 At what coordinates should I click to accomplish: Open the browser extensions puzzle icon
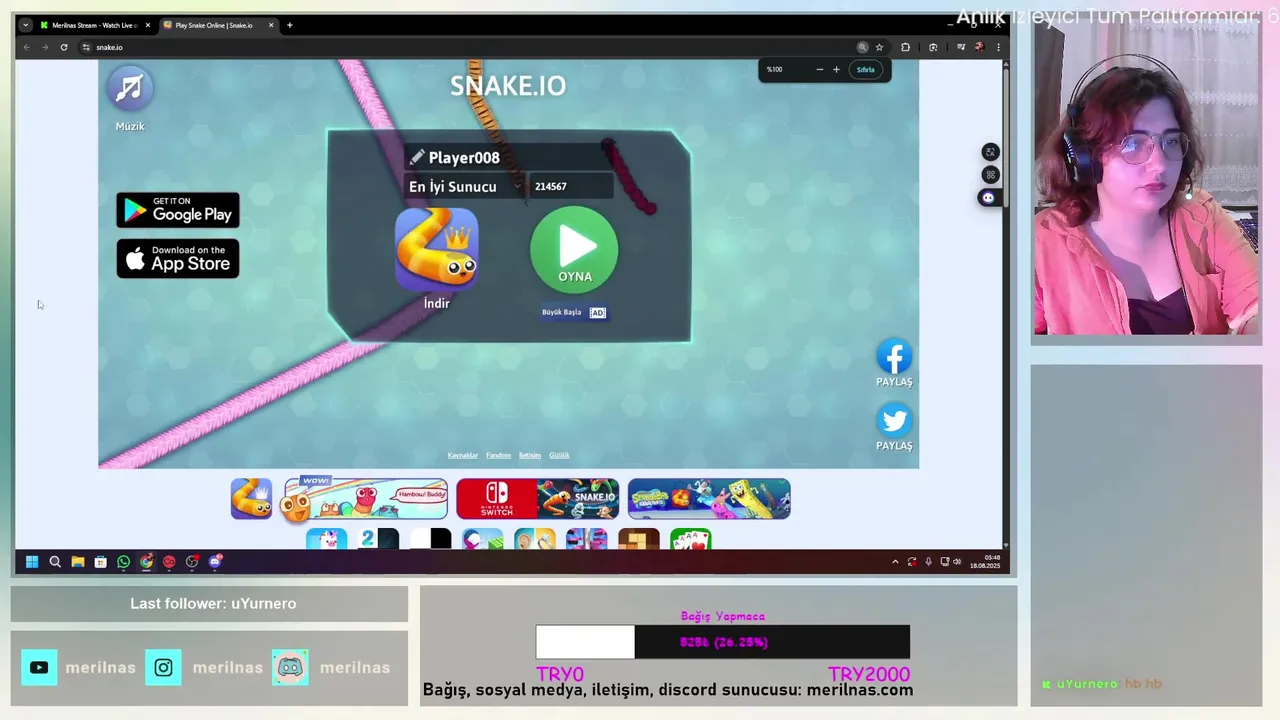[x=905, y=47]
